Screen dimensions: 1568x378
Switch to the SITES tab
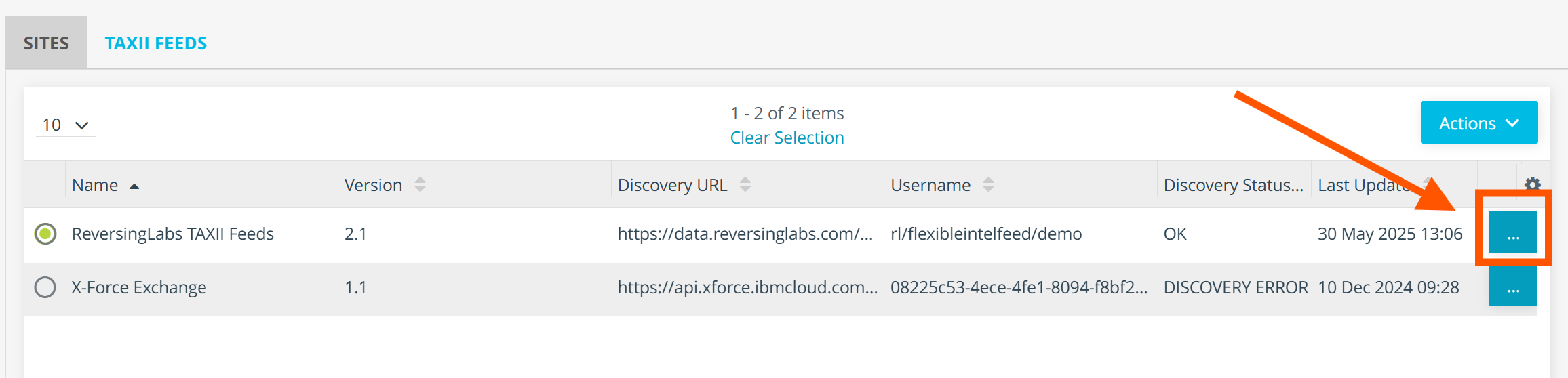coord(46,43)
